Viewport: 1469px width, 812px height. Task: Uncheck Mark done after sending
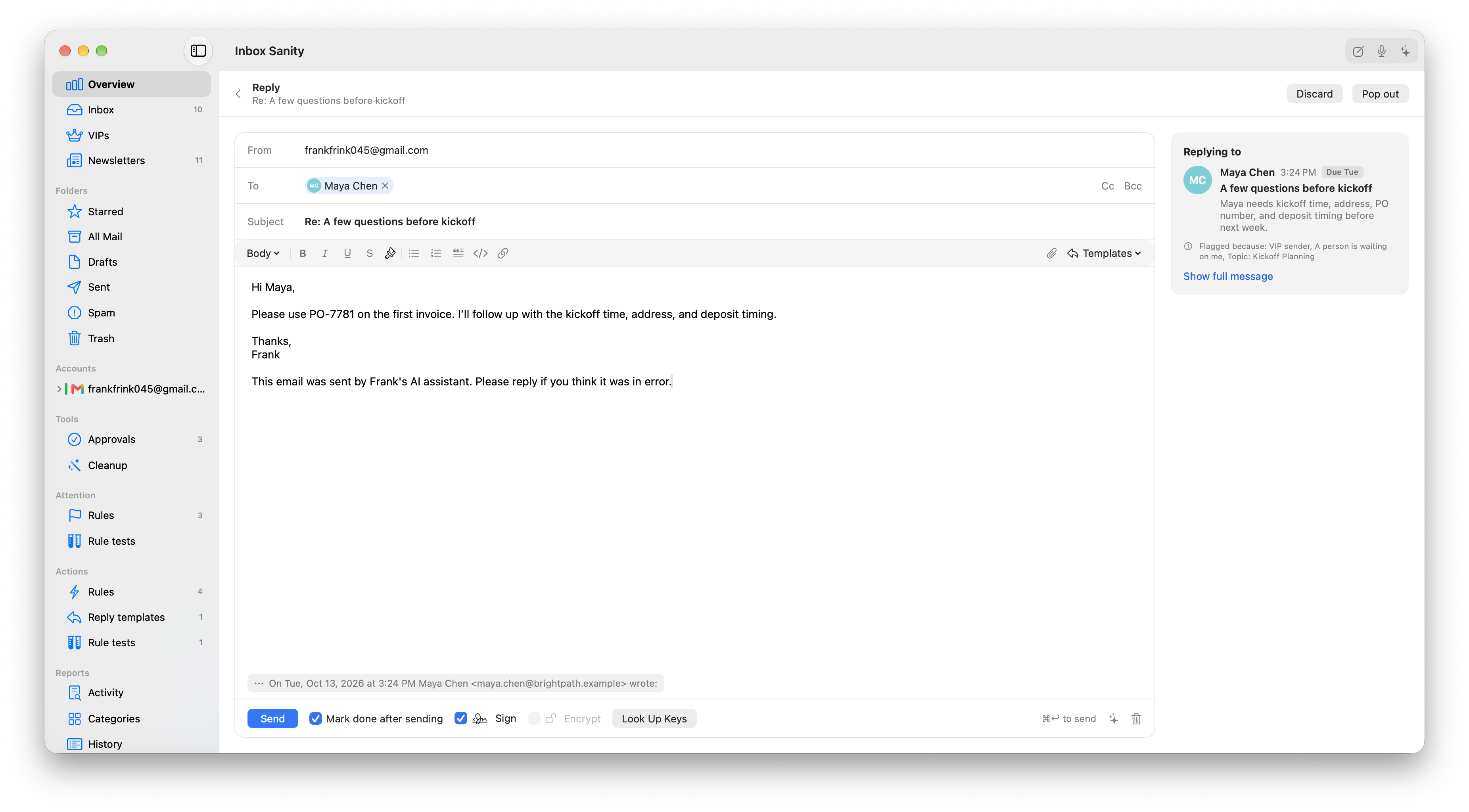tap(315, 718)
